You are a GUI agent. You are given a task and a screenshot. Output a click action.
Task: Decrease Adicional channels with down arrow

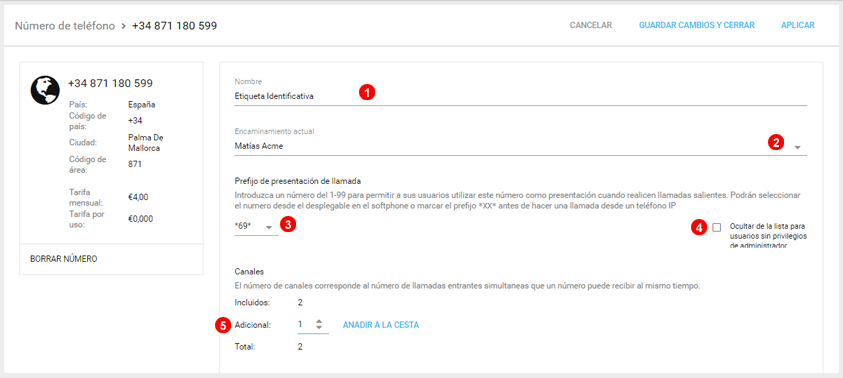[319, 327]
